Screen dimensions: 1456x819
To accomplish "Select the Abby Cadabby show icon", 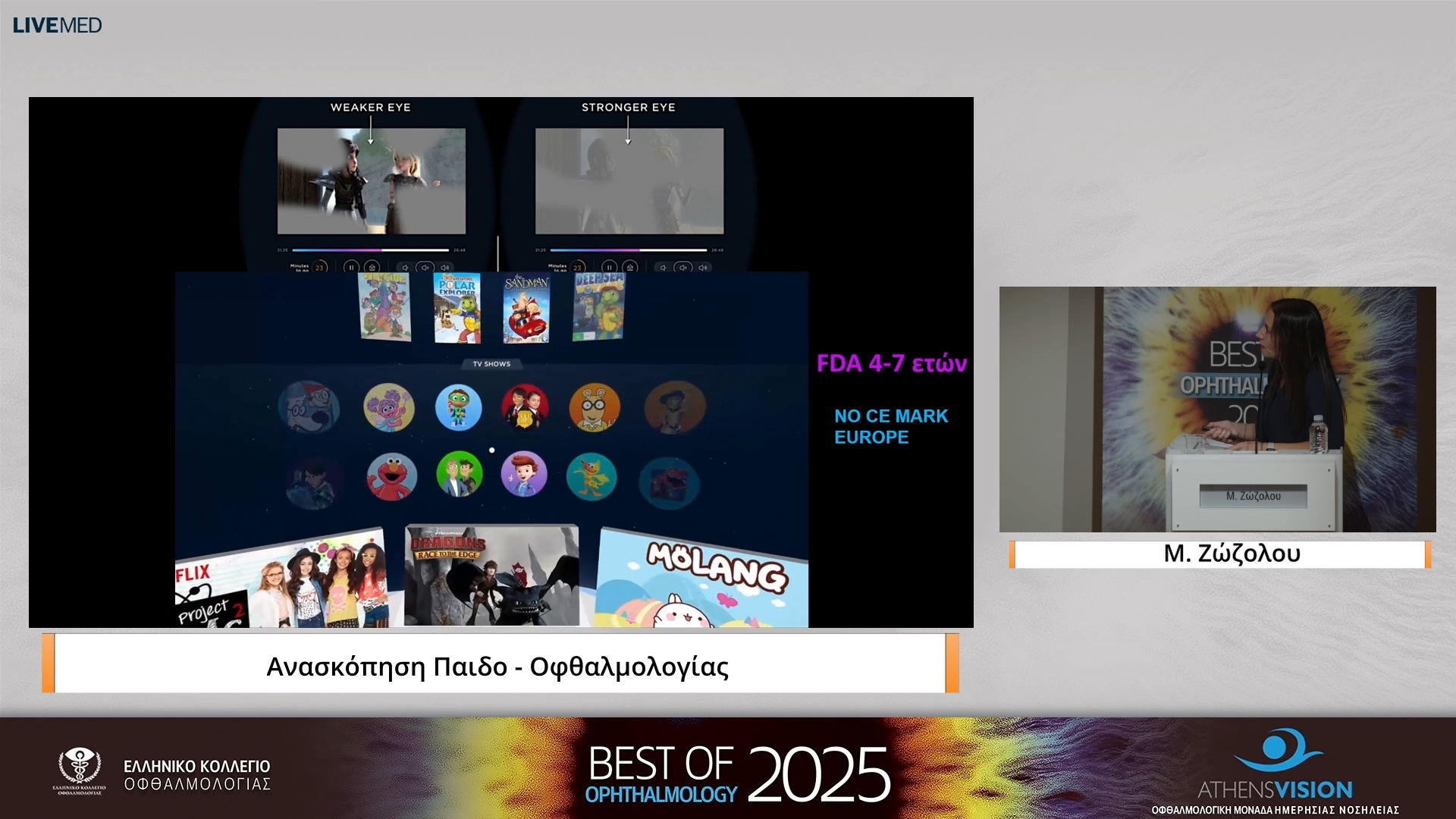I will [388, 407].
